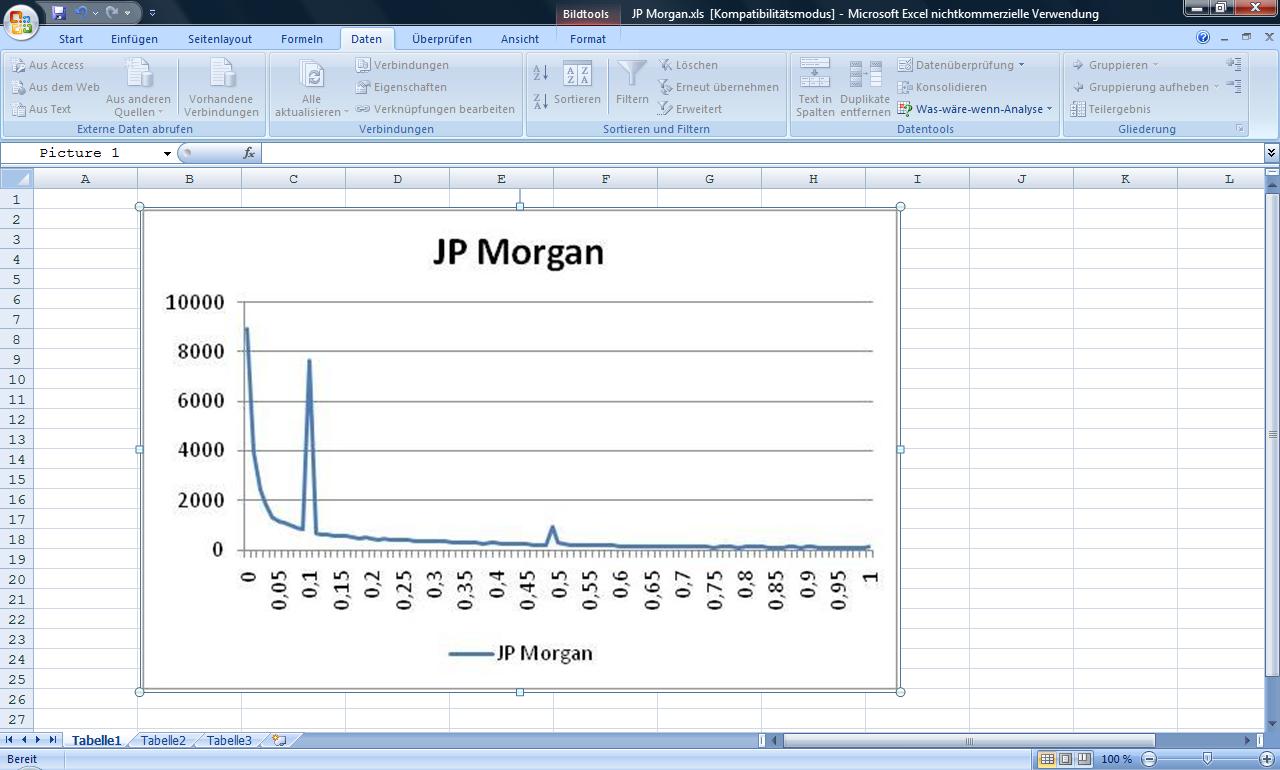Open Excel help question mark icon

coord(1203,38)
